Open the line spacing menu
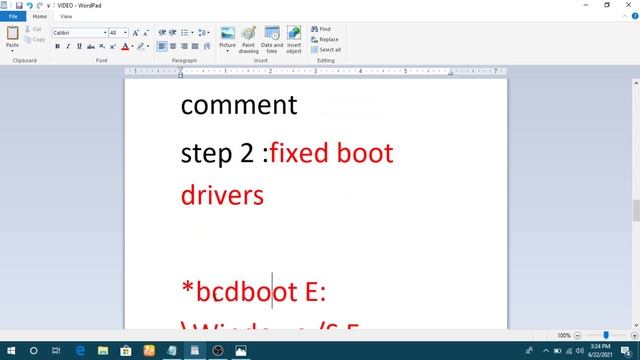This screenshot has height=360, width=640. pyautogui.click(x=204, y=33)
